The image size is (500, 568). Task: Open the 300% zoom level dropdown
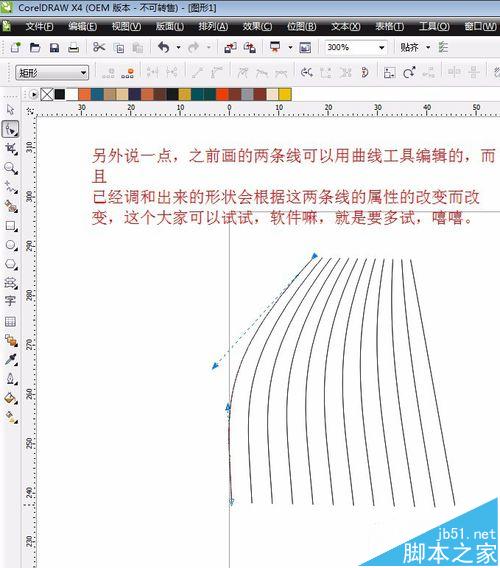tap(381, 47)
